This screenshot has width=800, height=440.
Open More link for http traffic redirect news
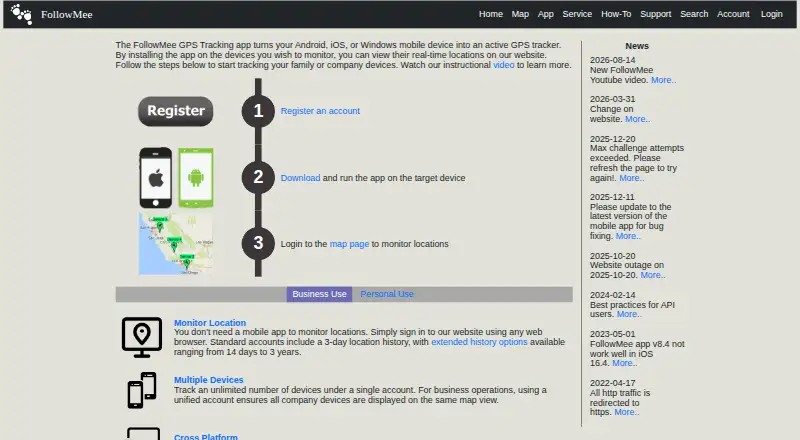(x=627, y=412)
